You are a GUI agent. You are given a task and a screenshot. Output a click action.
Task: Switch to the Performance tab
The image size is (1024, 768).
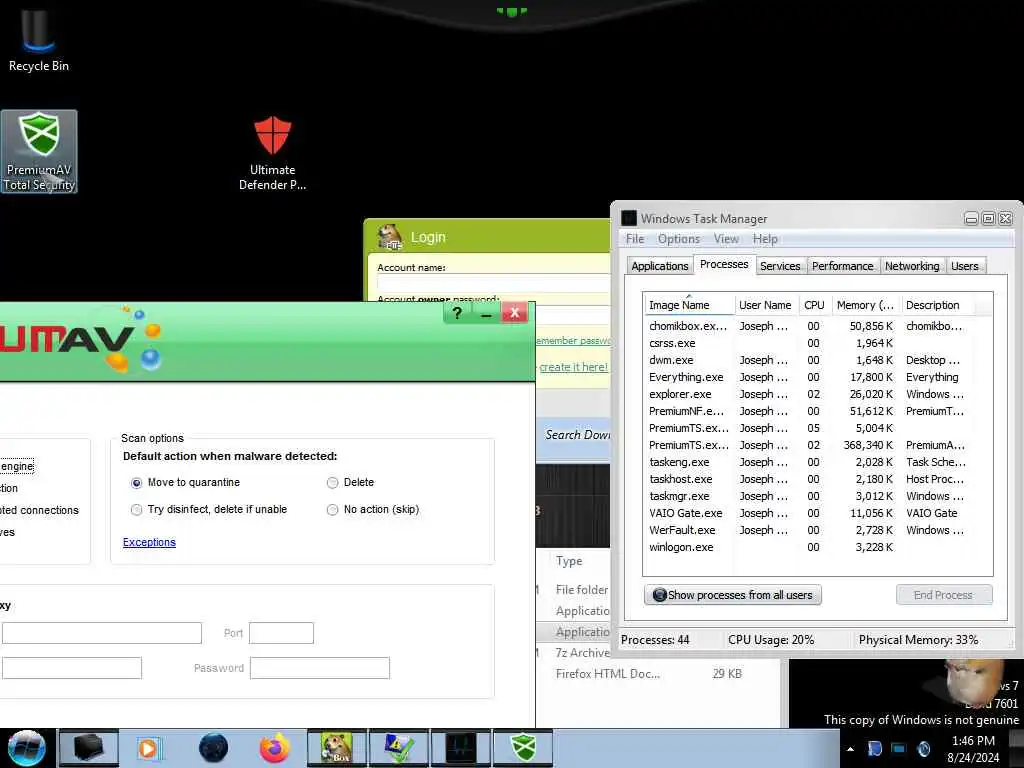(842, 266)
